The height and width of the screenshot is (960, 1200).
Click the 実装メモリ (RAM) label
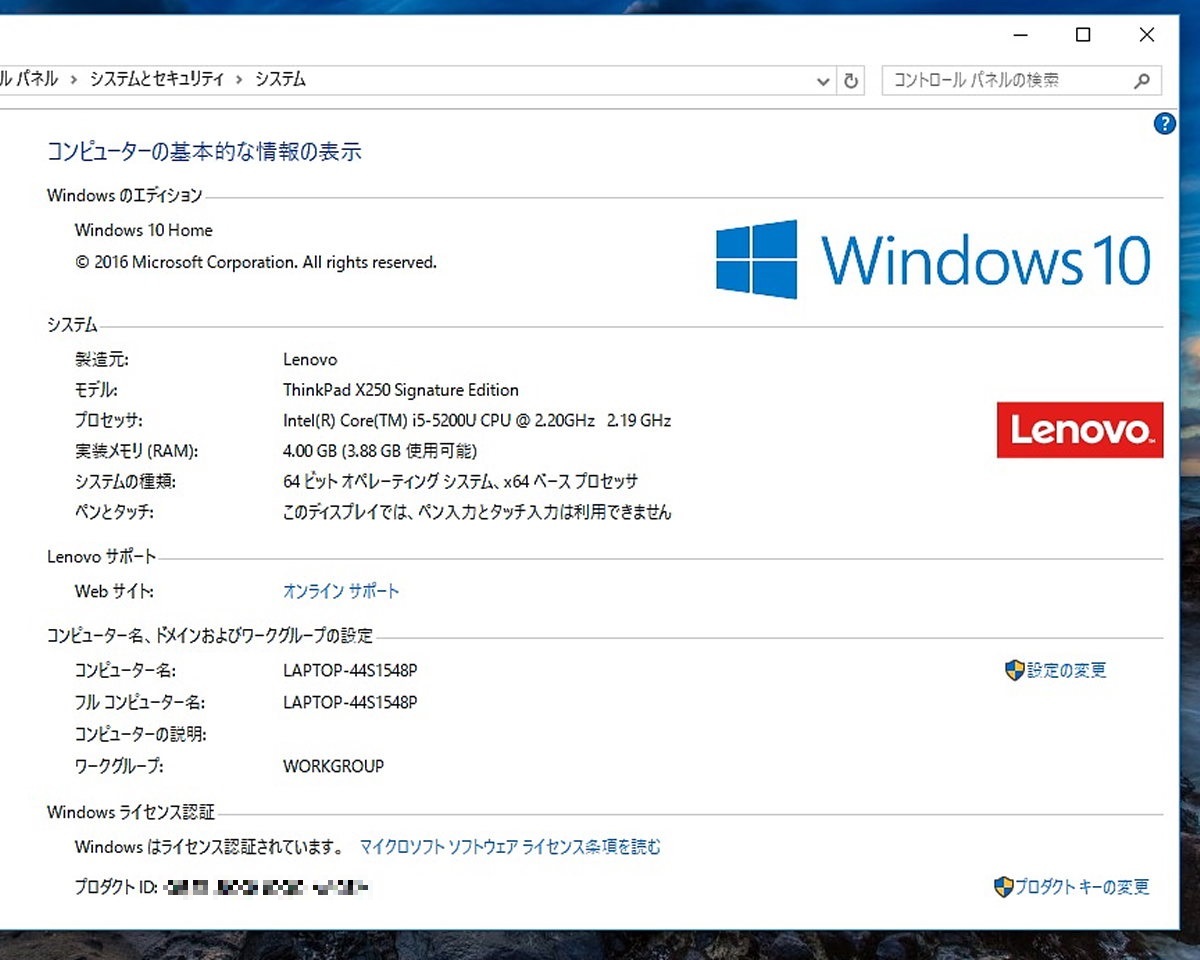point(136,451)
